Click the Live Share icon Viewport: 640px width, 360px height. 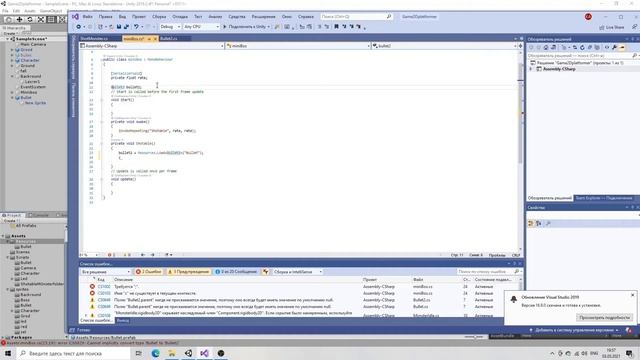[x=602, y=27]
